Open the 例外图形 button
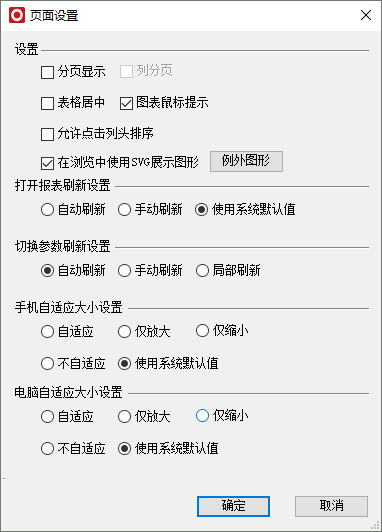The image size is (382, 532). 246,161
